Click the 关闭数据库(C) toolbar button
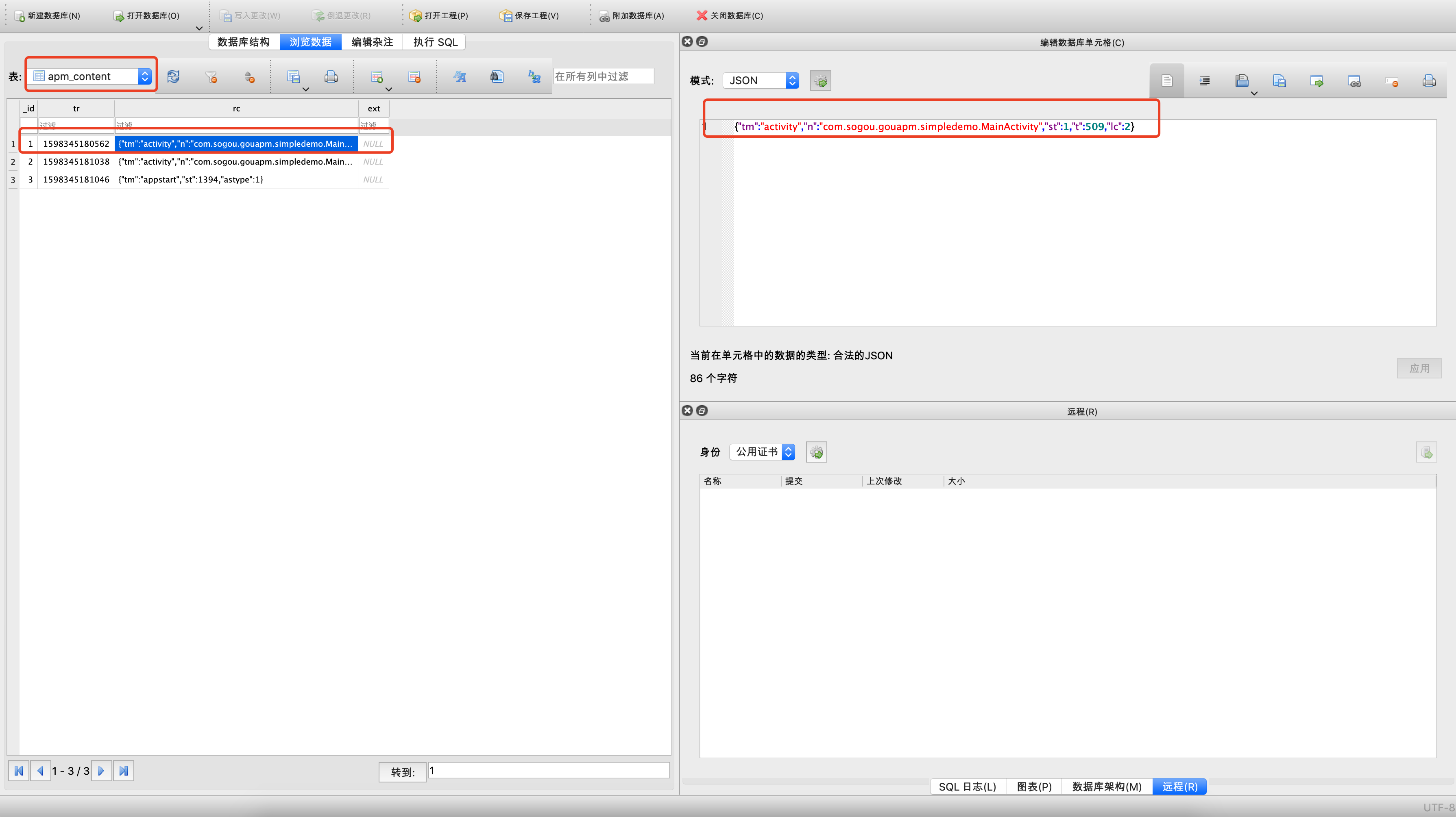 click(x=730, y=15)
